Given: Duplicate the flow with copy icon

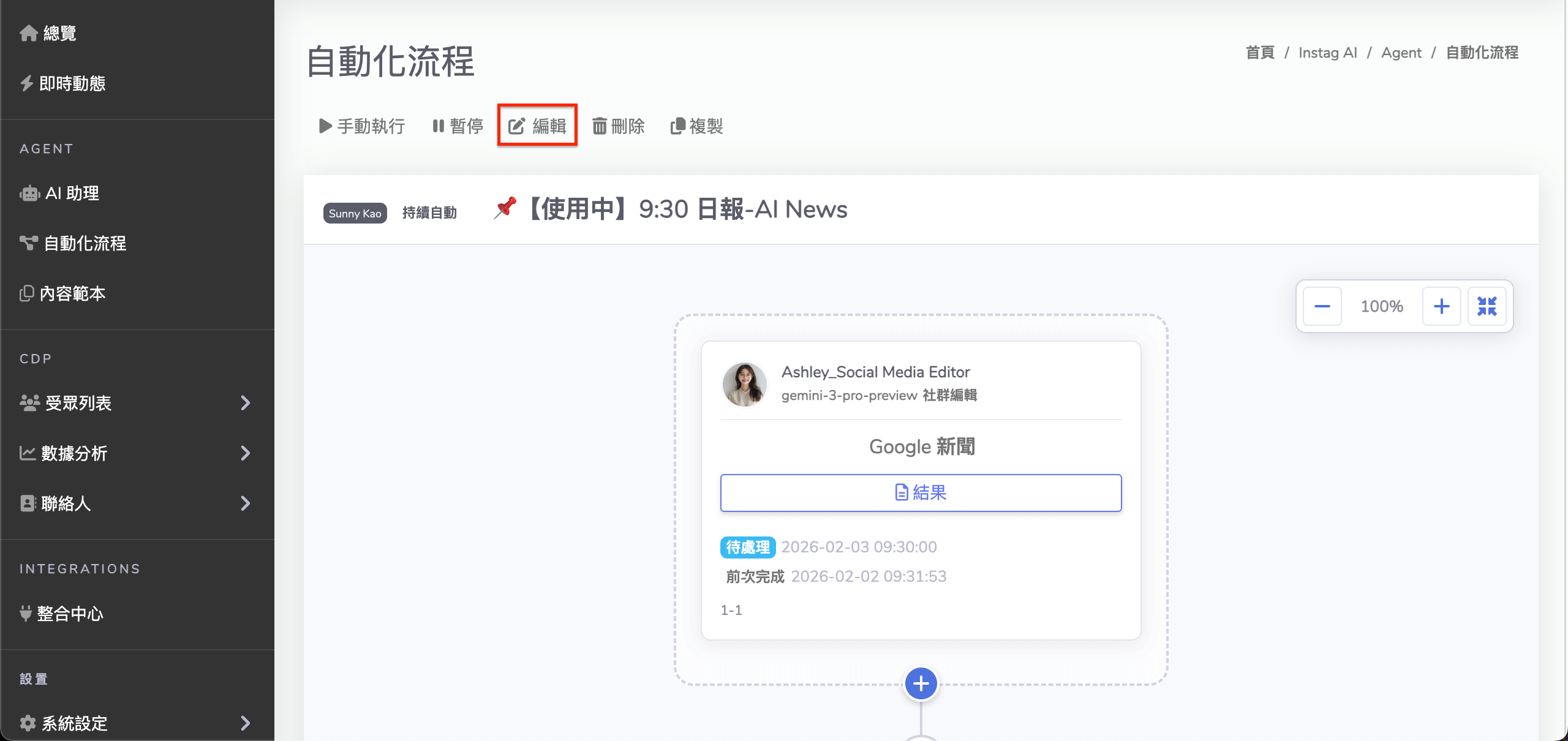Looking at the screenshot, I should click(x=677, y=126).
